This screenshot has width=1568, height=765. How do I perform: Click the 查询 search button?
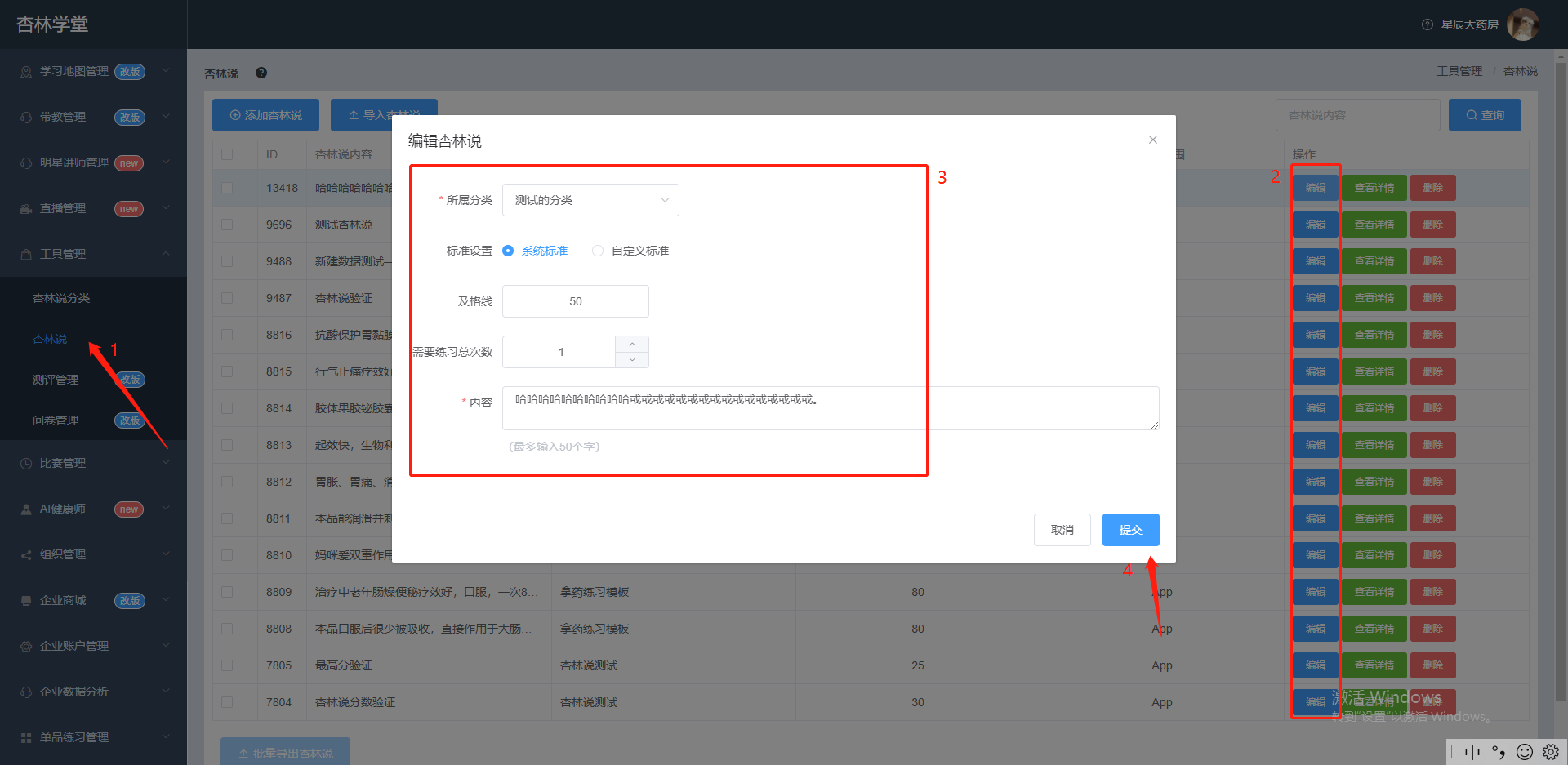(1485, 115)
